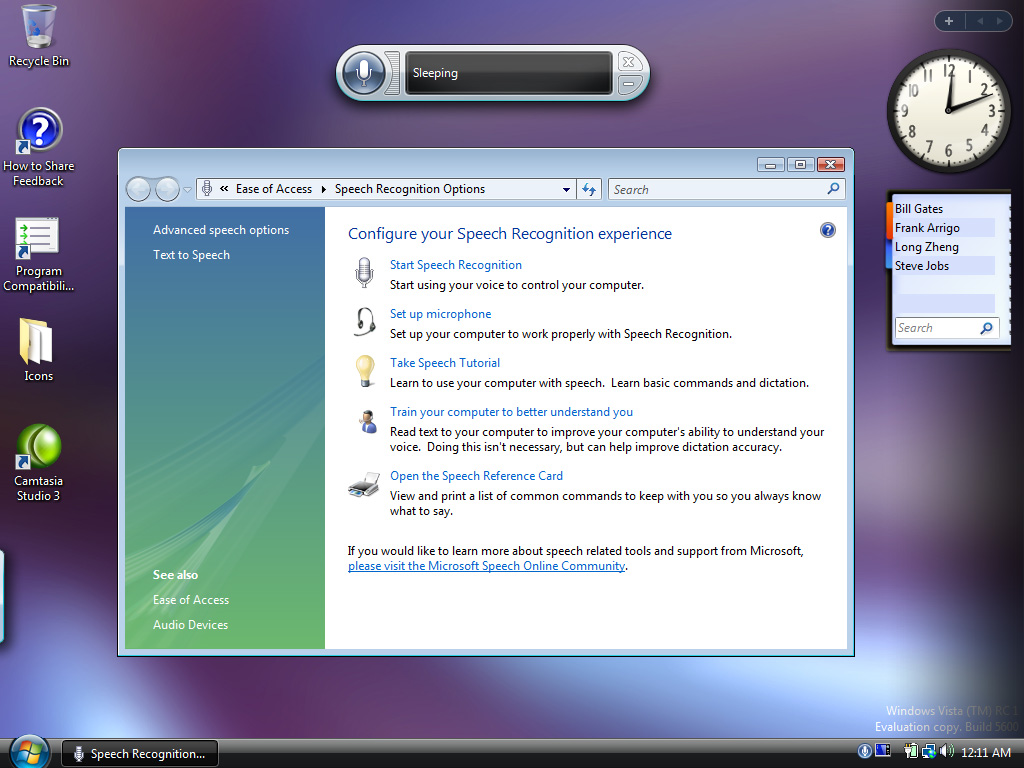Viewport: 1024px width, 768px height.
Task: Open help using the question mark icon
Action: tap(827, 229)
